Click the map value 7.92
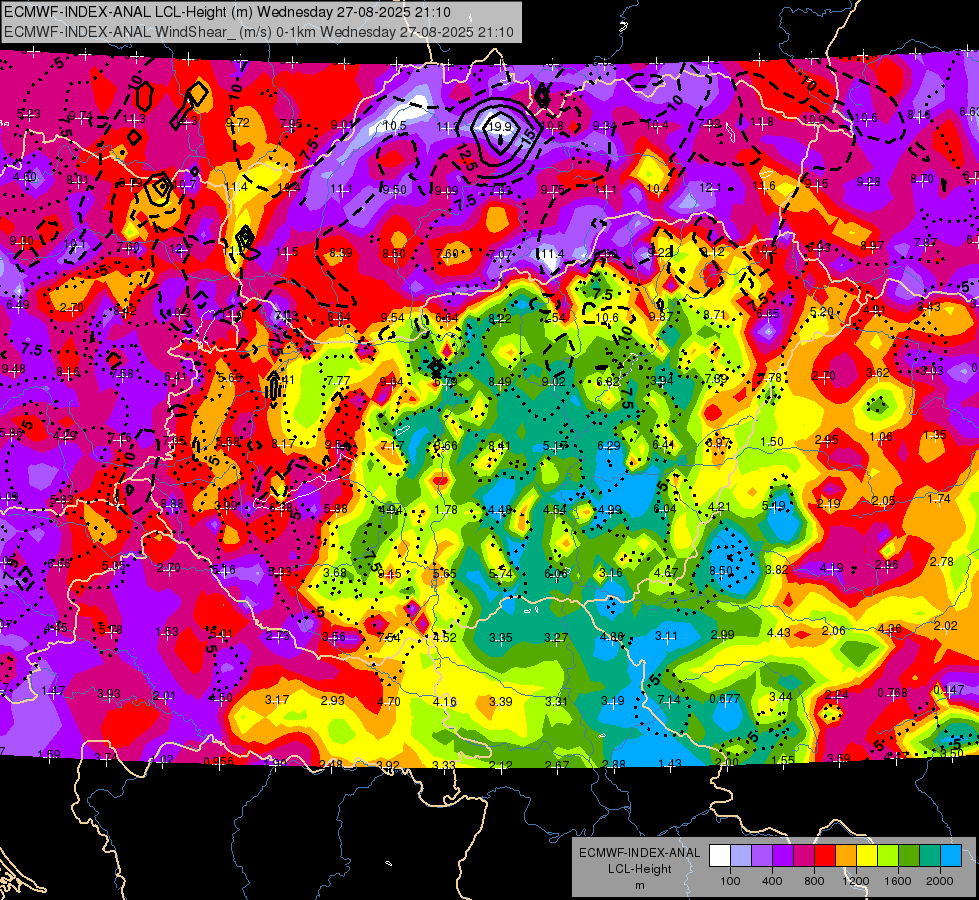This screenshot has height=900, width=979. (x=710, y=124)
